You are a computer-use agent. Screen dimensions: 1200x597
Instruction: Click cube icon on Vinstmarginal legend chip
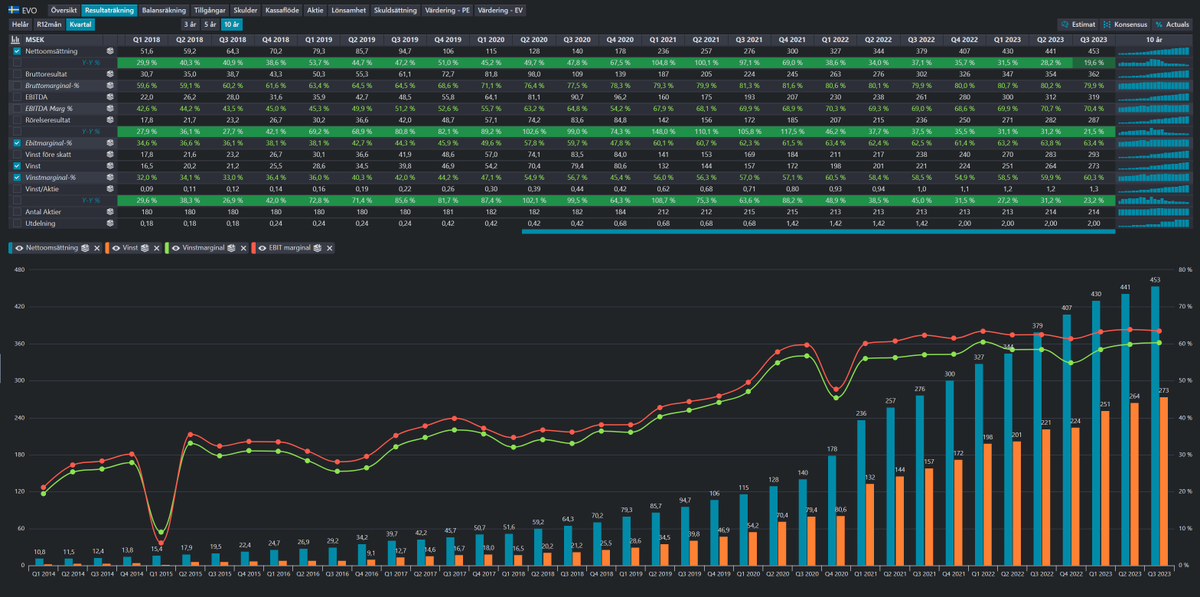[231, 248]
